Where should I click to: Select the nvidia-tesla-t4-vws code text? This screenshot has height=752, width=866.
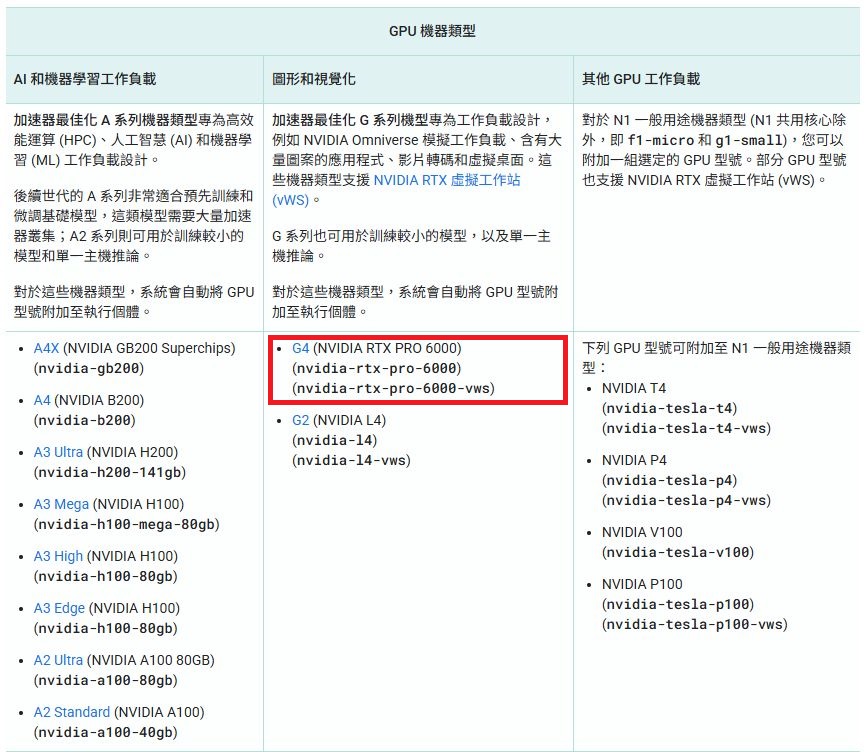[x=686, y=428]
